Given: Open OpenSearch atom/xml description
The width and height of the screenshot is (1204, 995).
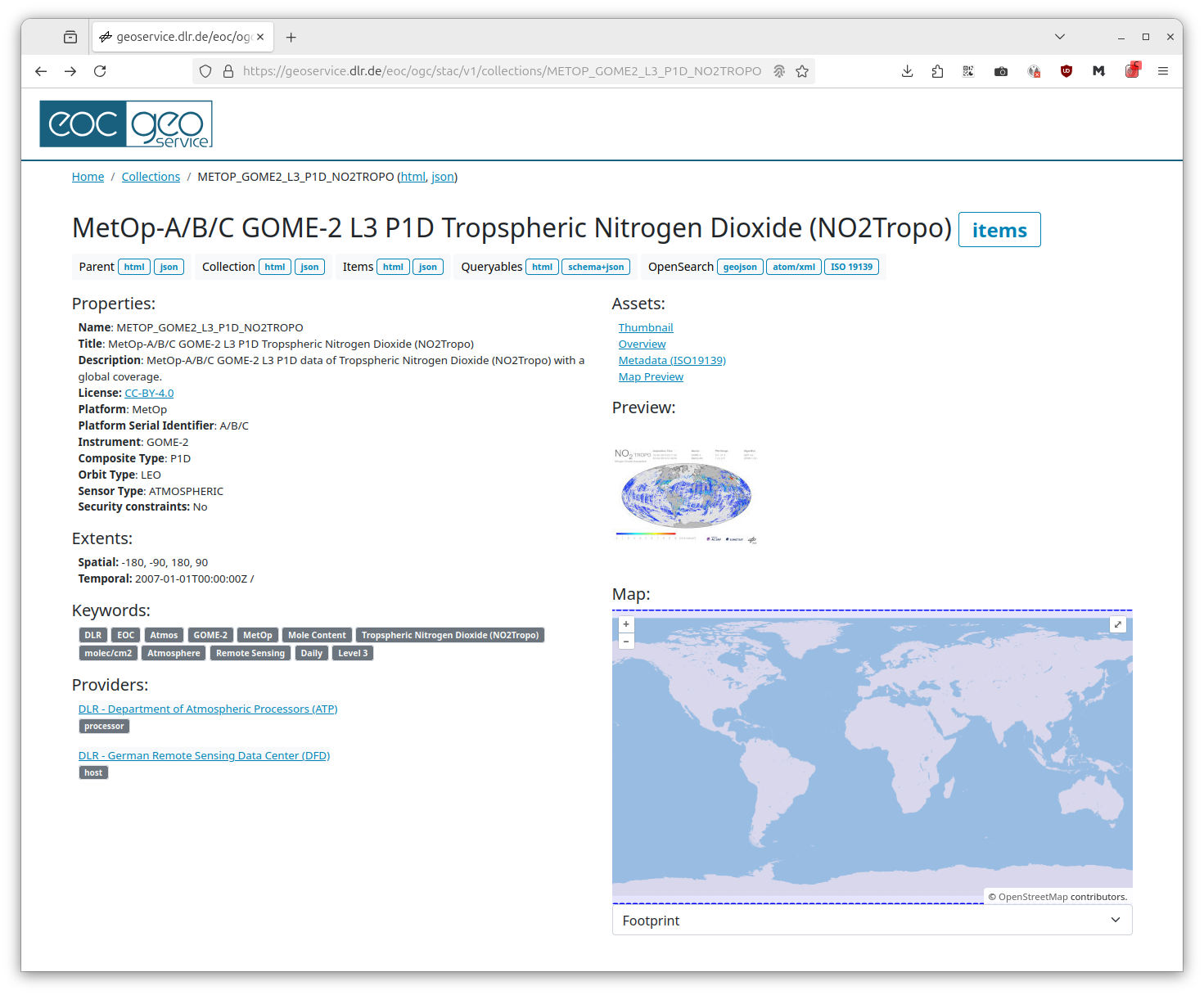Looking at the screenshot, I should pos(794,267).
